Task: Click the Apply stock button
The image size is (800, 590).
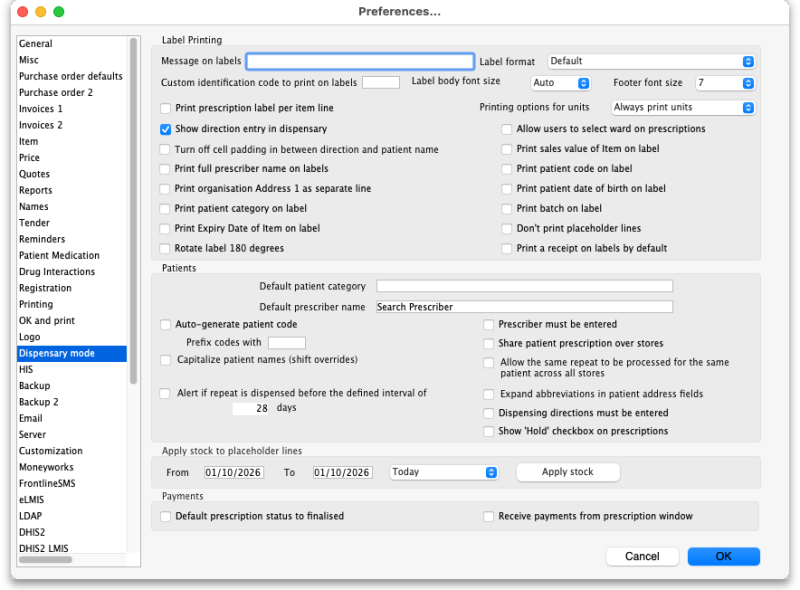Action: (568, 472)
